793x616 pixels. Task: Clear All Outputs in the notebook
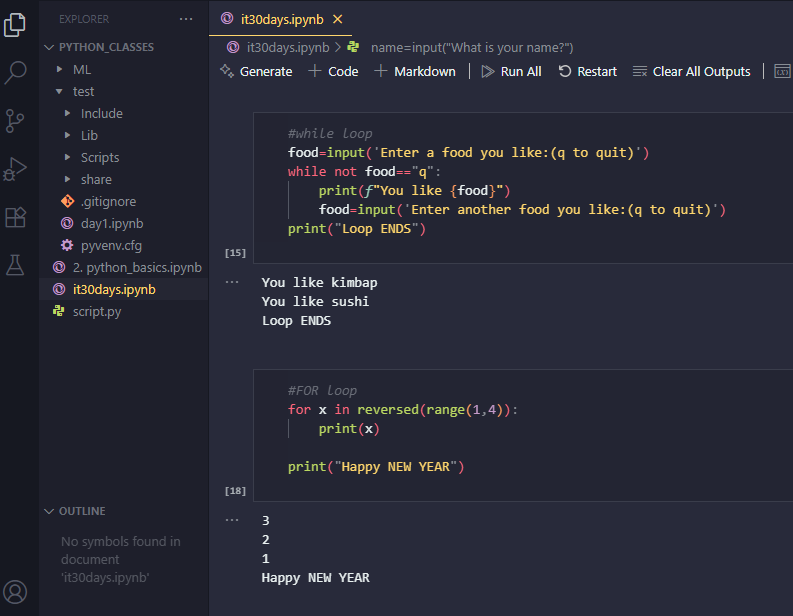coord(691,71)
